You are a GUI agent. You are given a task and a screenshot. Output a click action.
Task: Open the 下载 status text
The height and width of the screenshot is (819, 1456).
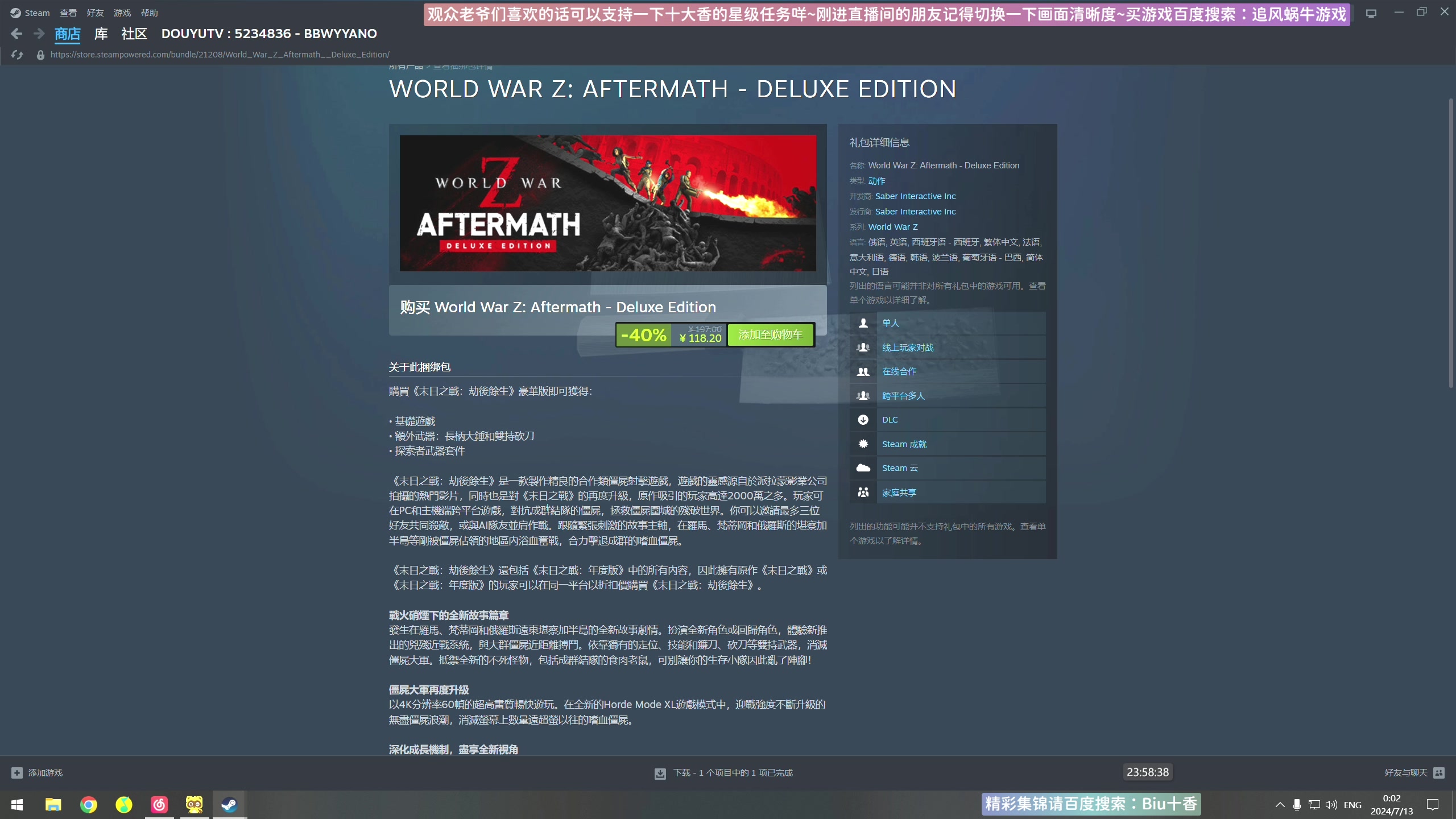click(733, 773)
